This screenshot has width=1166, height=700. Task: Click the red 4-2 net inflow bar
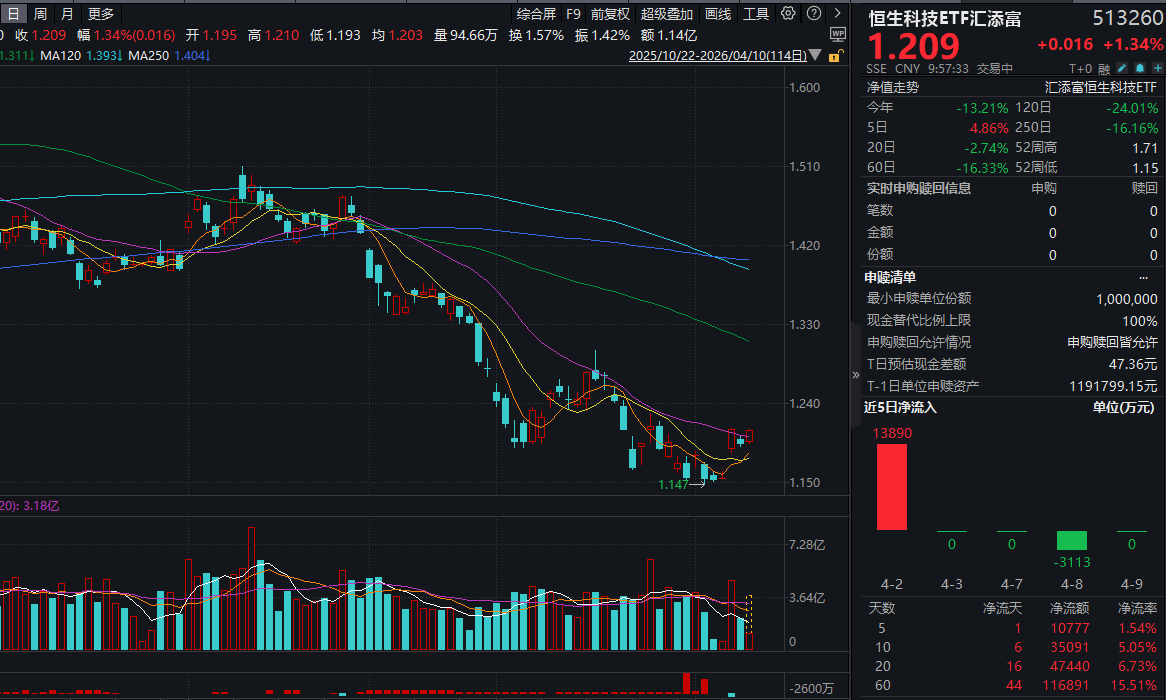891,486
